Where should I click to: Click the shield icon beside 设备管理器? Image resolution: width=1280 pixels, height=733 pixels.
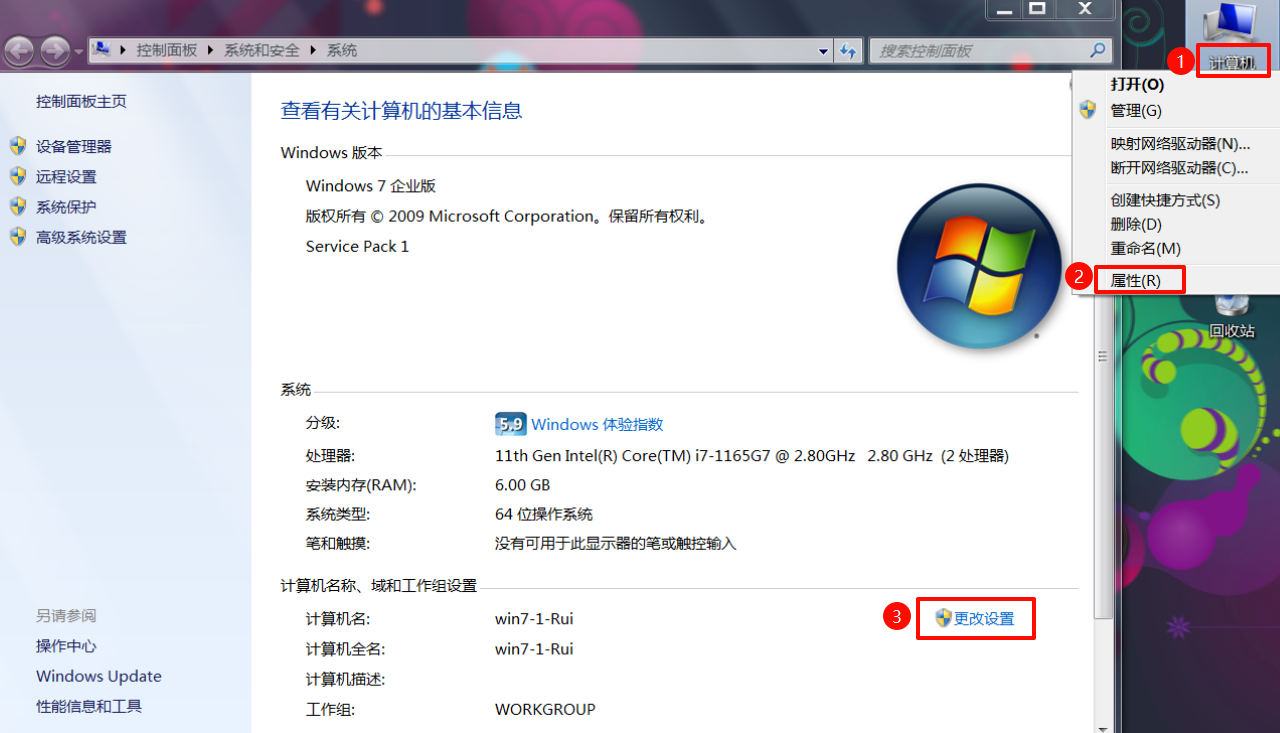(x=18, y=146)
